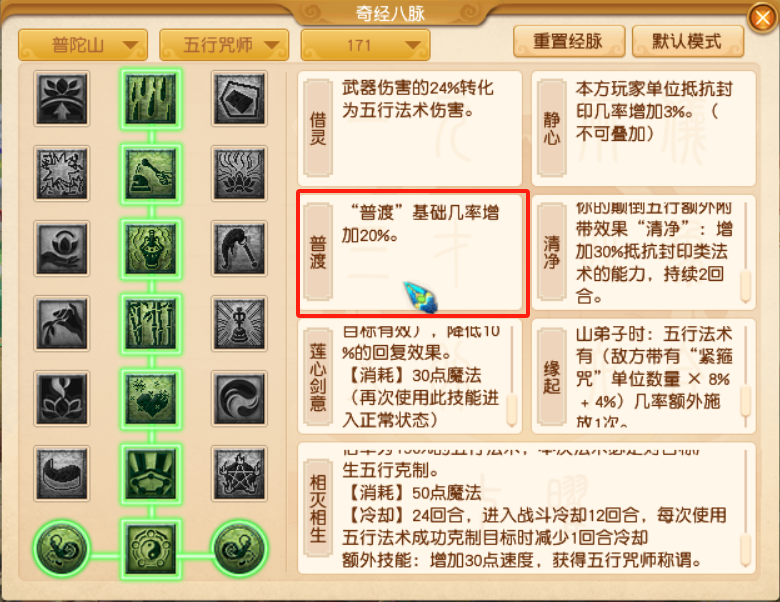The height and width of the screenshot is (602, 780).
Task: Select the 静心 skill description panel
Action: [x=644, y=128]
